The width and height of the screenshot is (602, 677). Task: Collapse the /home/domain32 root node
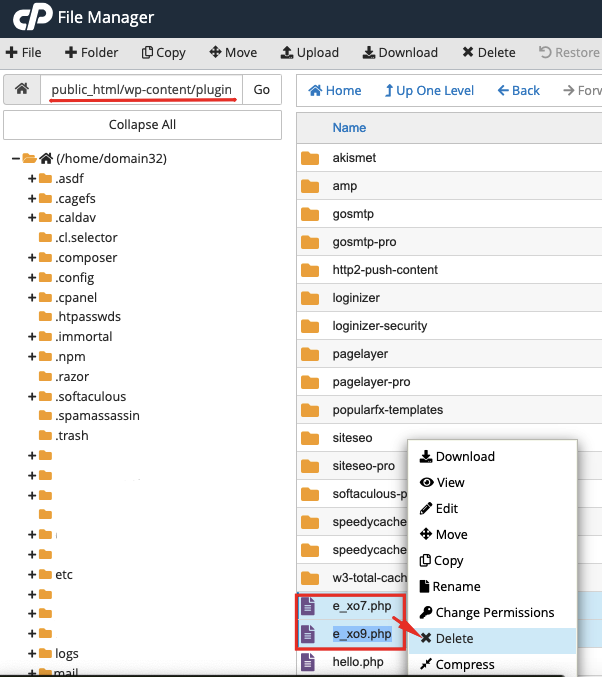(16, 158)
